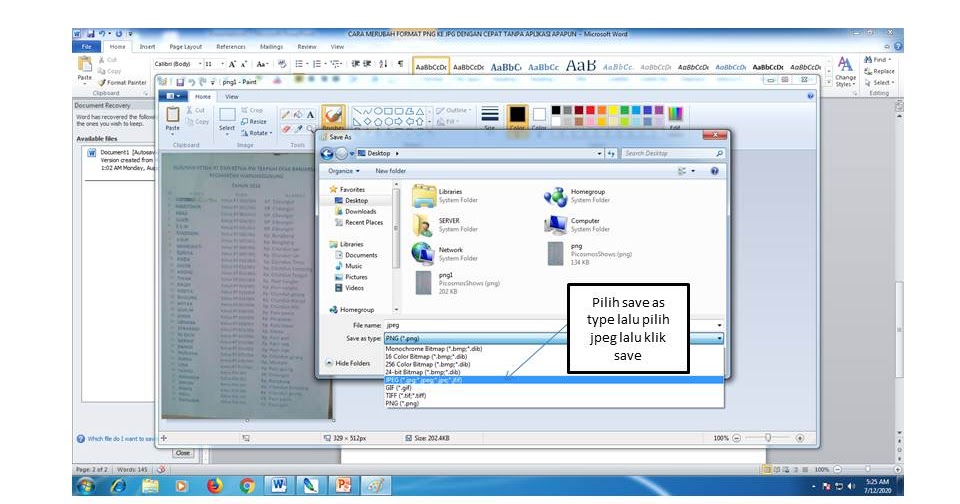Open the Save as type combo box

(x=553, y=338)
